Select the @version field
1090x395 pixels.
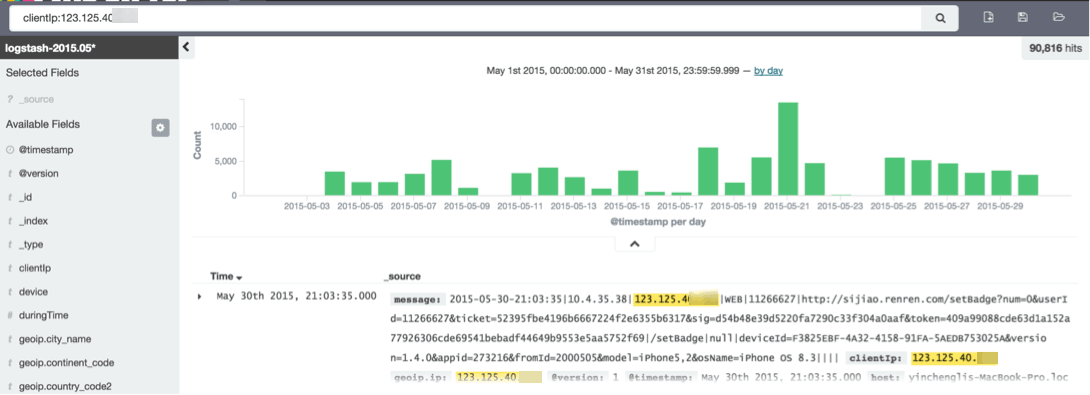[39, 173]
